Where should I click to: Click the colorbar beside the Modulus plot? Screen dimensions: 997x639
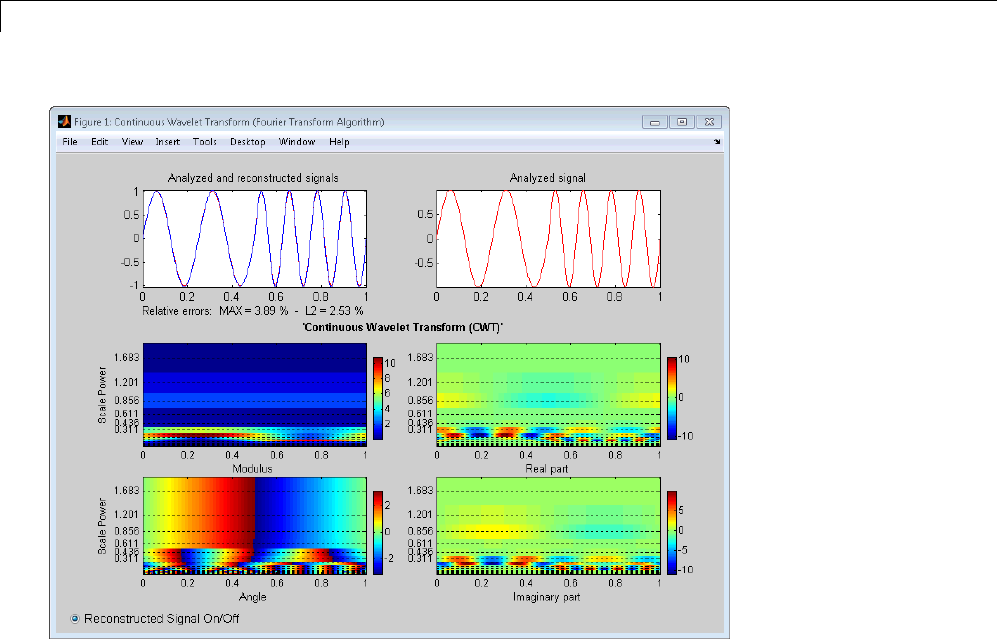(378, 399)
